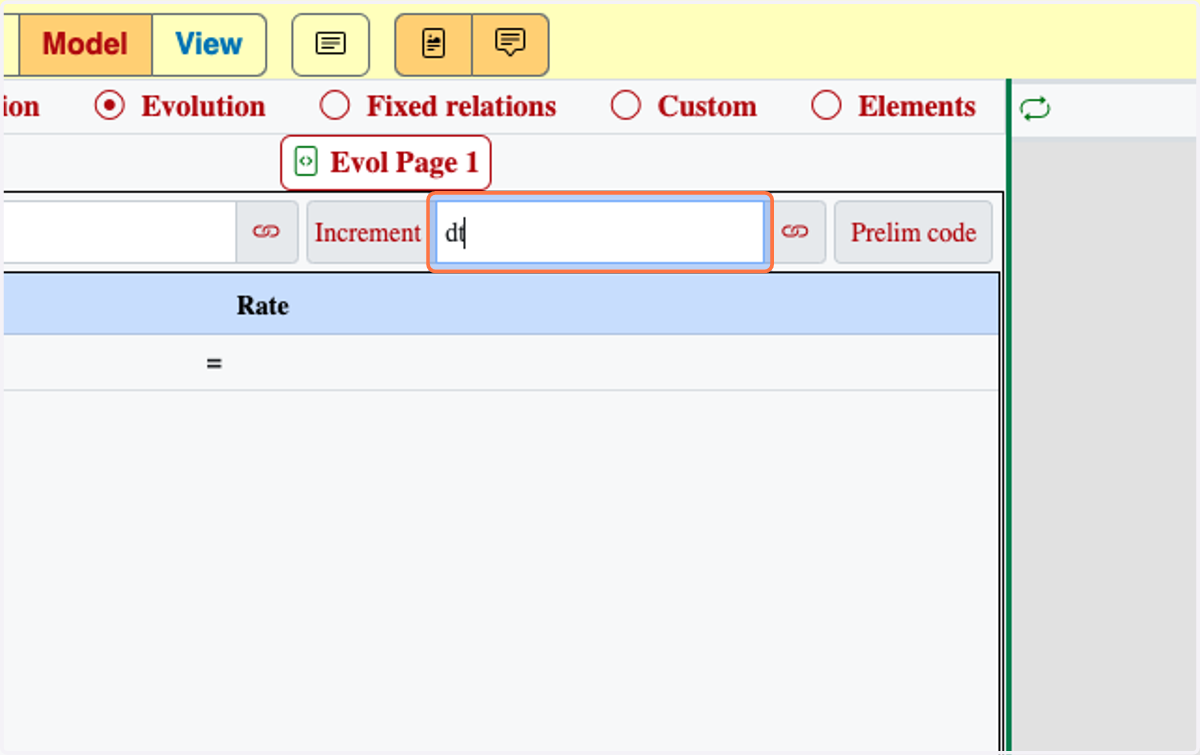Open the Evol Page 1 tab
The image size is (1200, 755).
point(386,162)
